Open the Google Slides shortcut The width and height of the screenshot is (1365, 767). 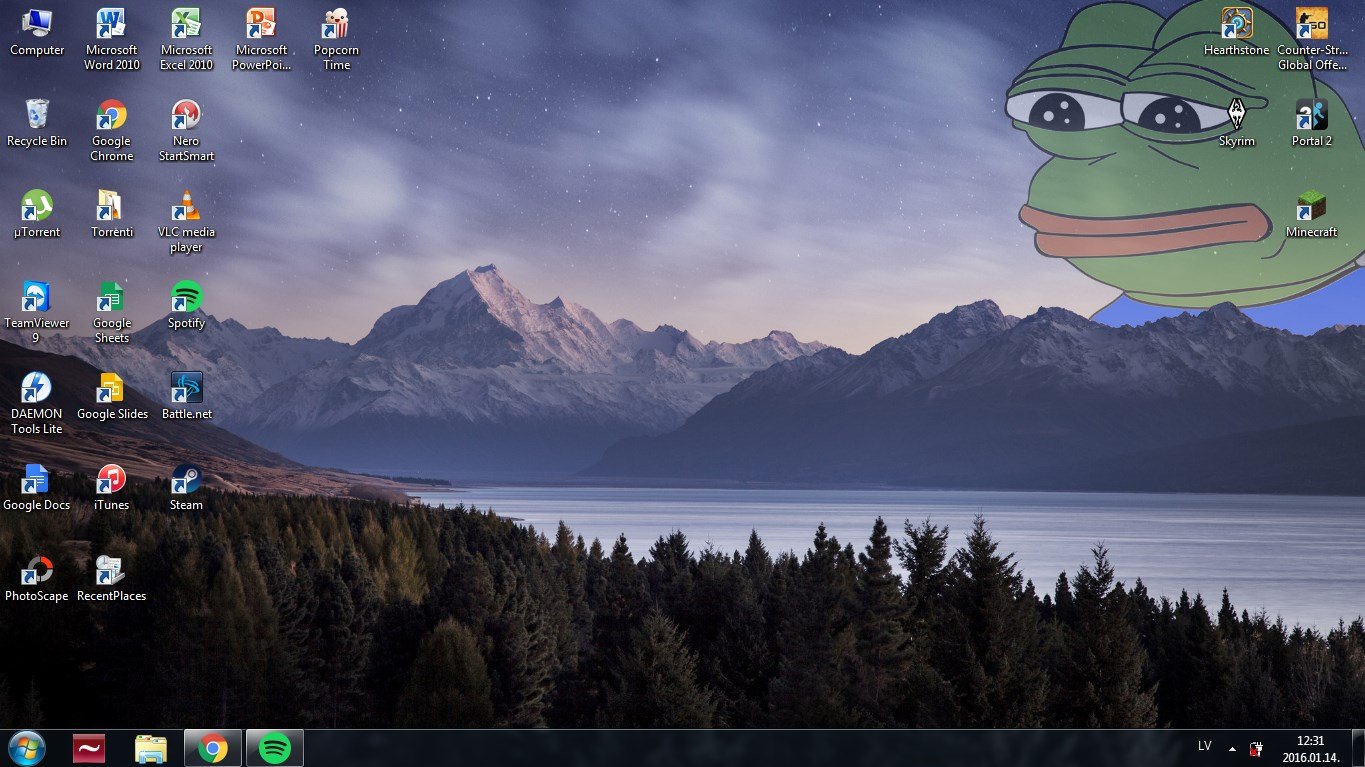[112, 396]
